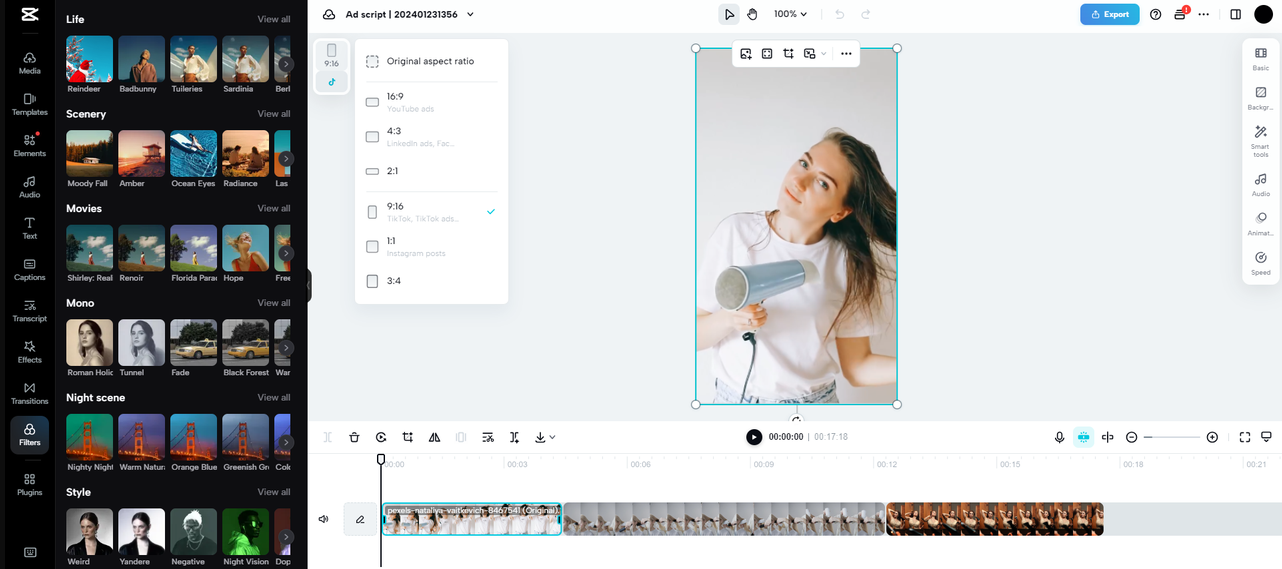Open the Basic tab in right panel
Image resolution: width=1282 pixels, height=569 pixels.
[1261, 58]
